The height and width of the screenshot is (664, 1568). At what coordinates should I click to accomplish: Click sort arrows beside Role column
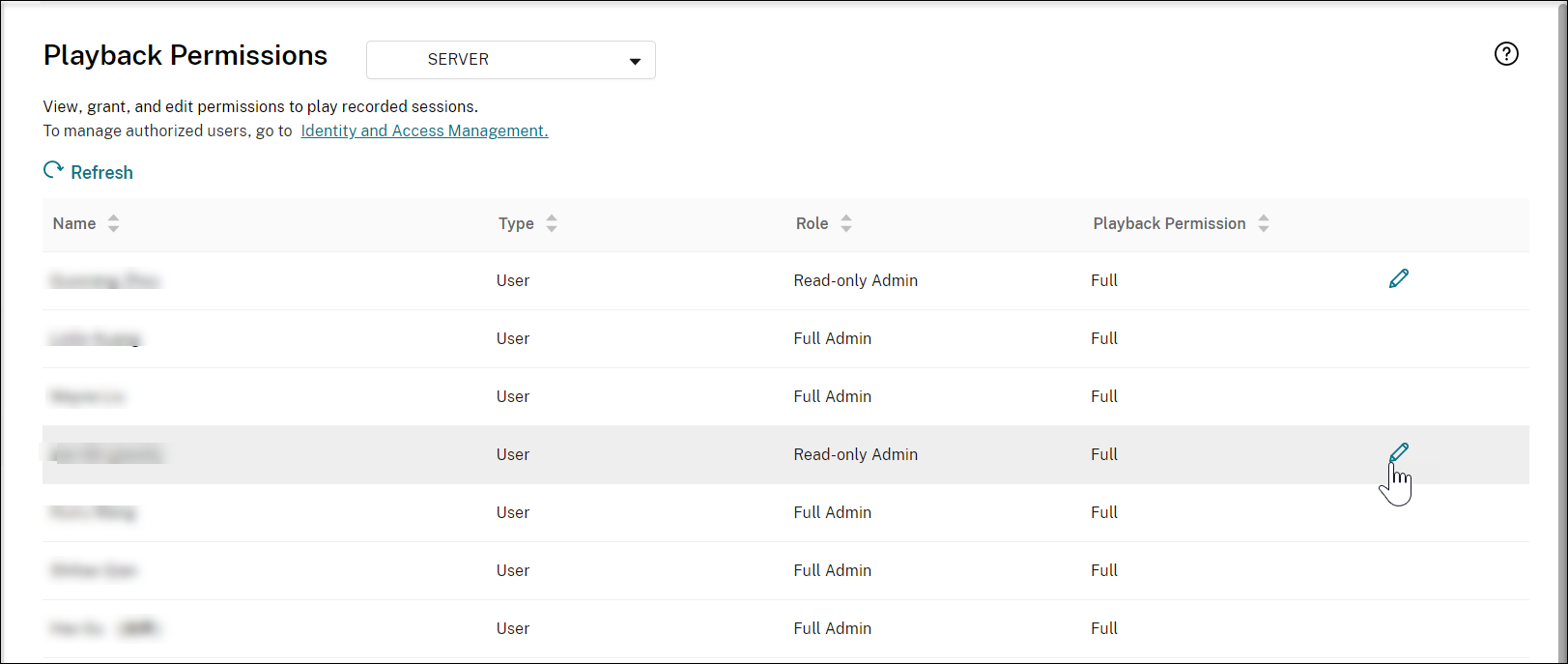point(846,223)
